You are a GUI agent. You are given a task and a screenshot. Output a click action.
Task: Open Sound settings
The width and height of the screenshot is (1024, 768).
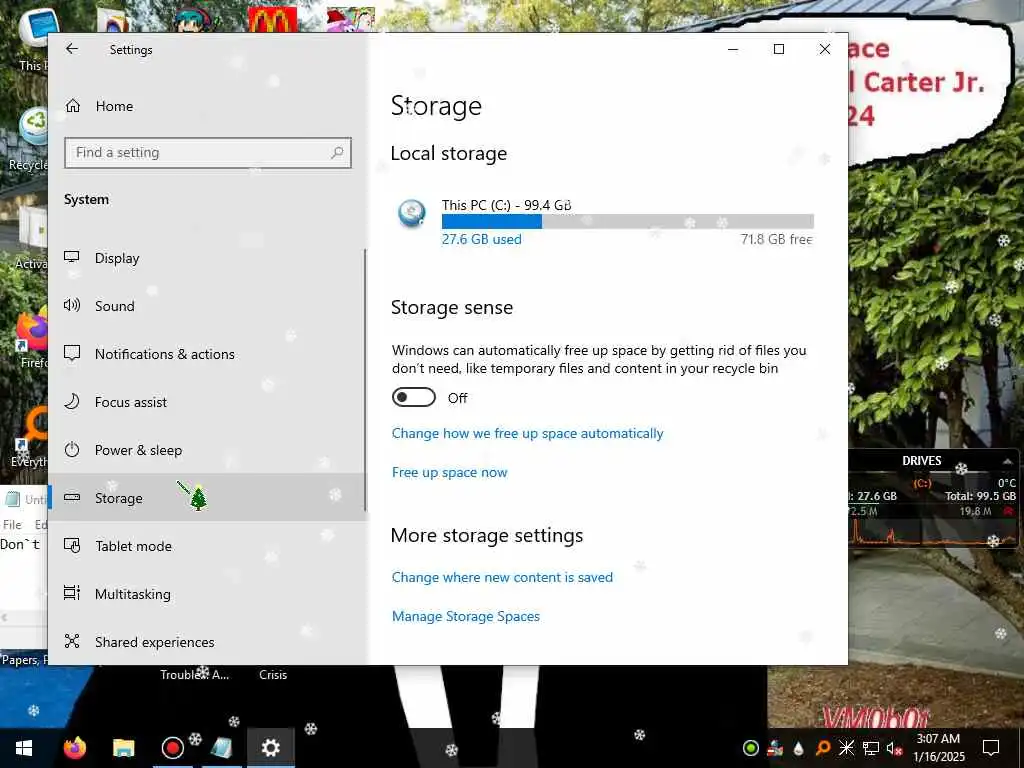coord(208,306)
